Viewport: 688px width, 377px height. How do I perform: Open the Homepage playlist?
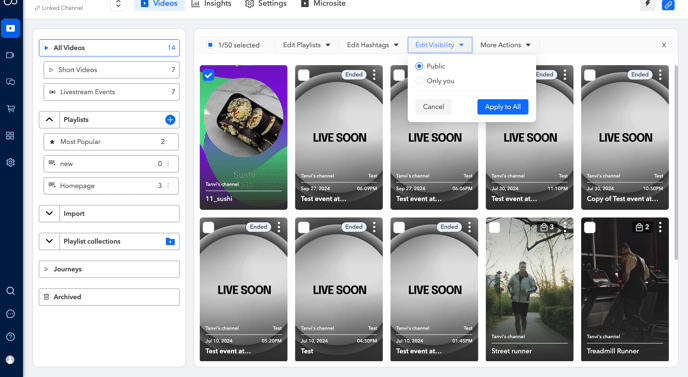[111, 186]
